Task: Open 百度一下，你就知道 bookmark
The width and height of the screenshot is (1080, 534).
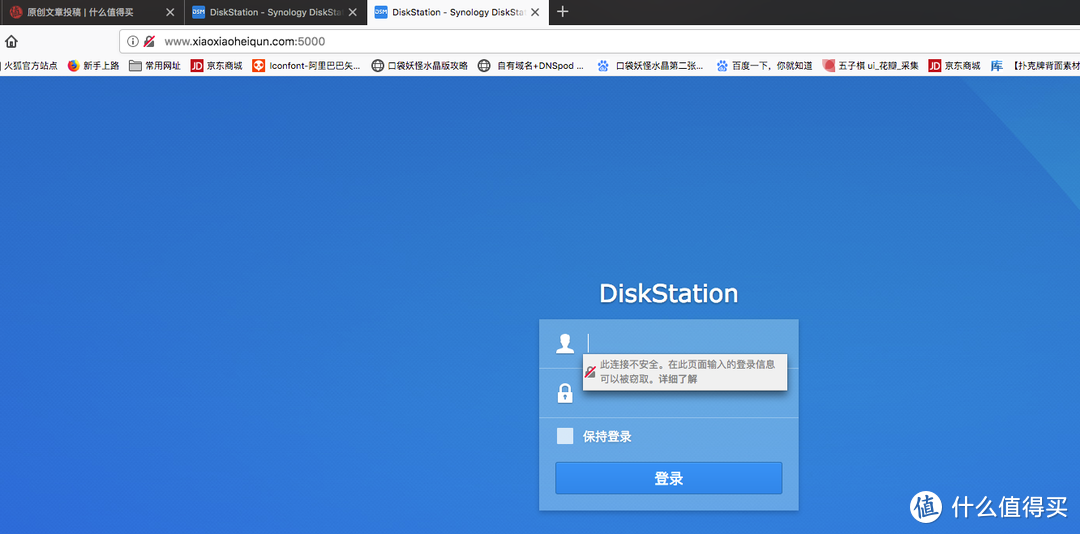Action: pos(764,66)
